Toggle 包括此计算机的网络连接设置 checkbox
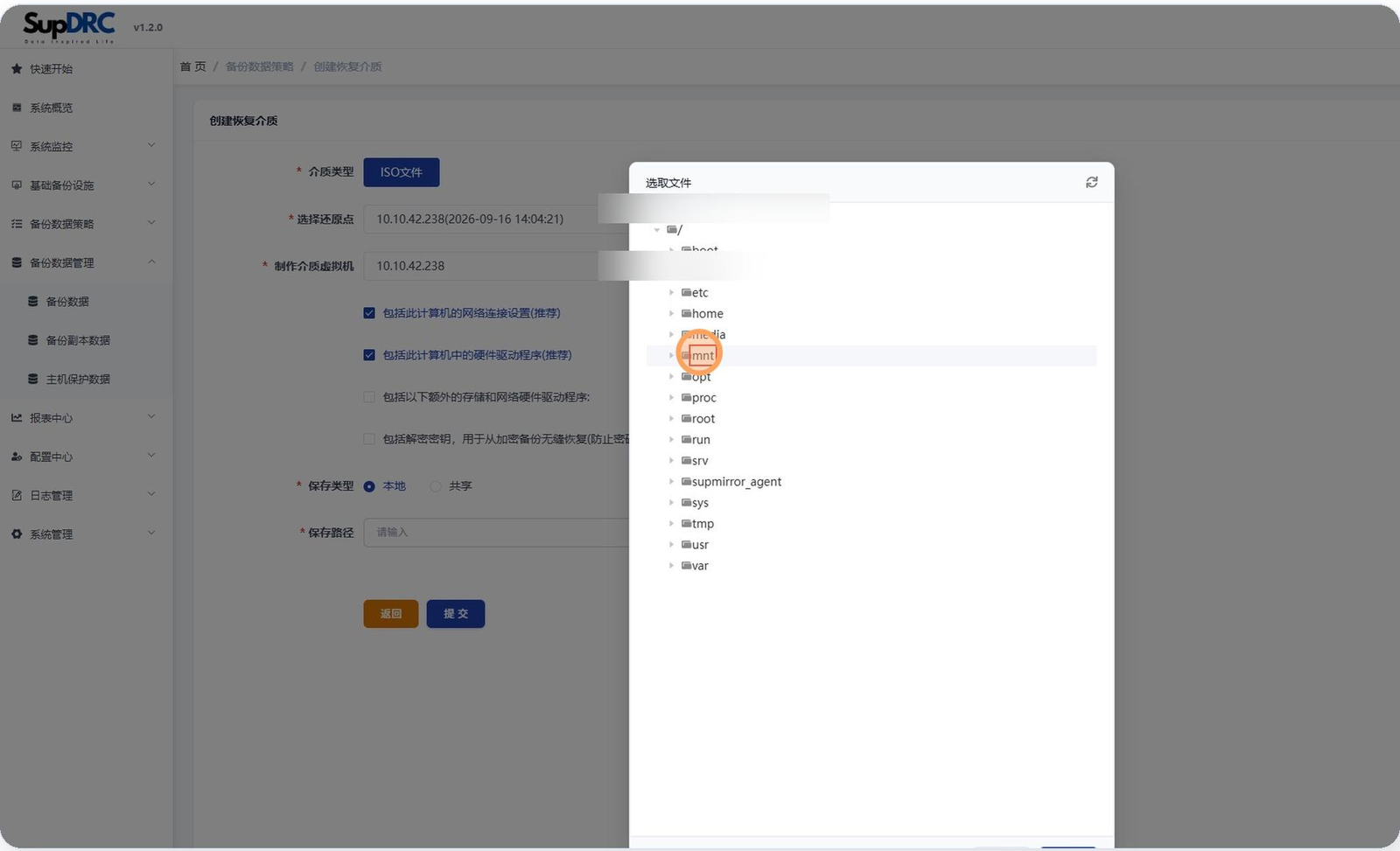This screenshot has width=1400, height=851. pos(369,313)
